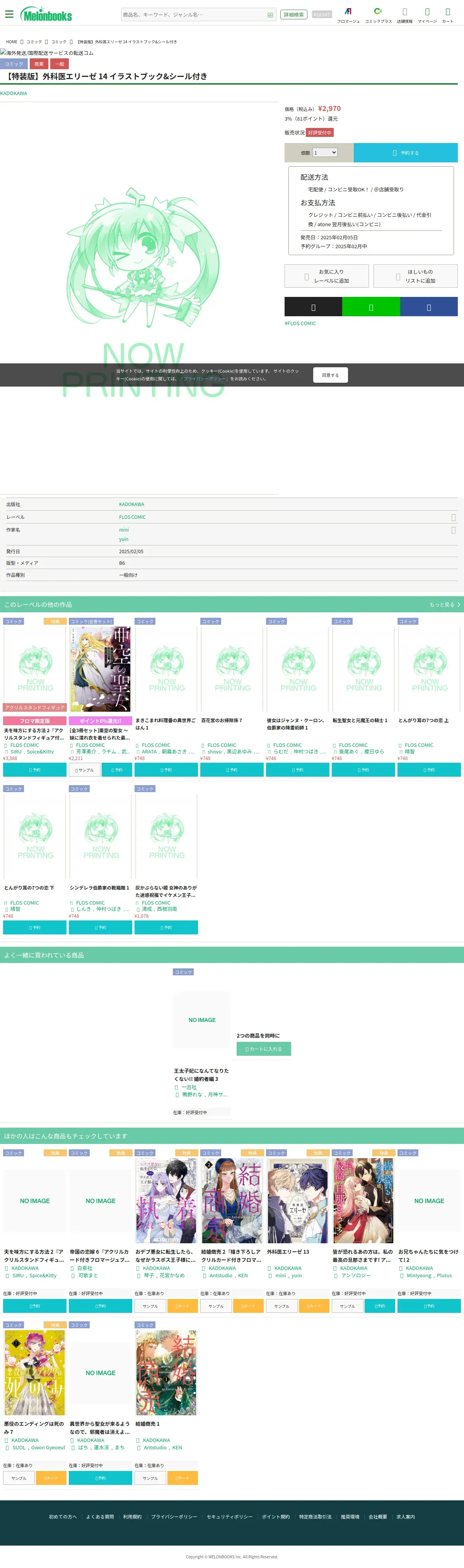The image size is (464, 1568).
Task: Reserve 百花宮のお掃除係 7
Action: 232,770
